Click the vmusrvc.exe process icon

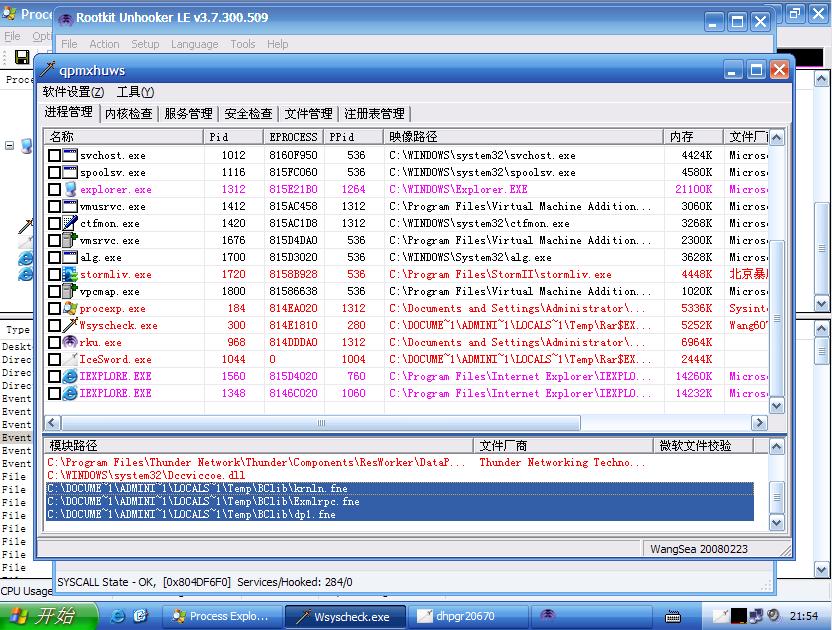[70, 206]
